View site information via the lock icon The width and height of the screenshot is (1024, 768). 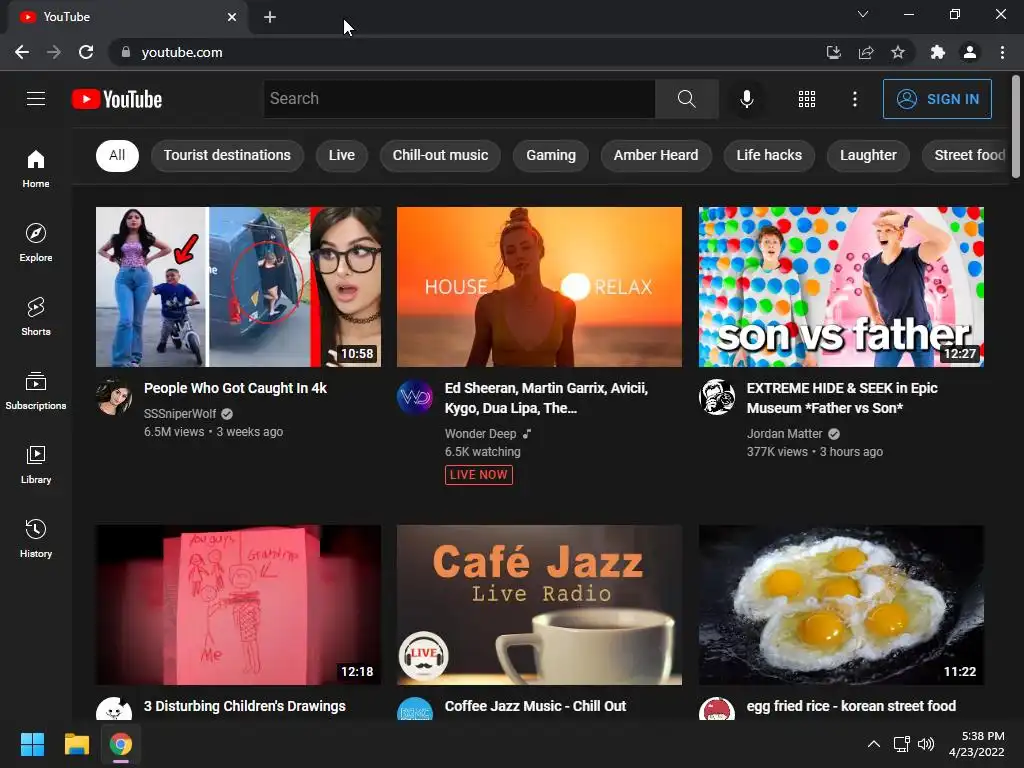click(125, 52)
